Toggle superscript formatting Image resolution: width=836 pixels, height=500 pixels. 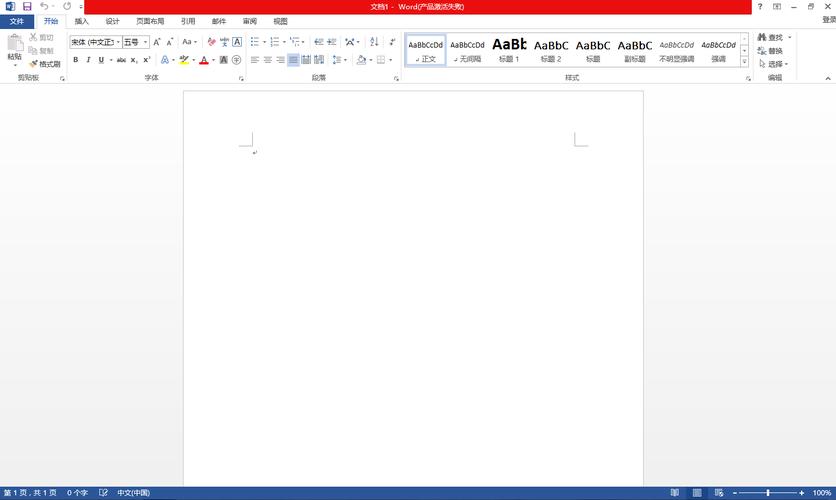pyautogui.click(x=147, y=60)
